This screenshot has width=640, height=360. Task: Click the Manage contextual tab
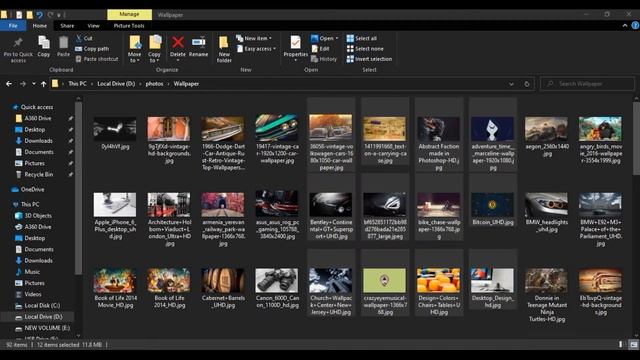[129, 14]
